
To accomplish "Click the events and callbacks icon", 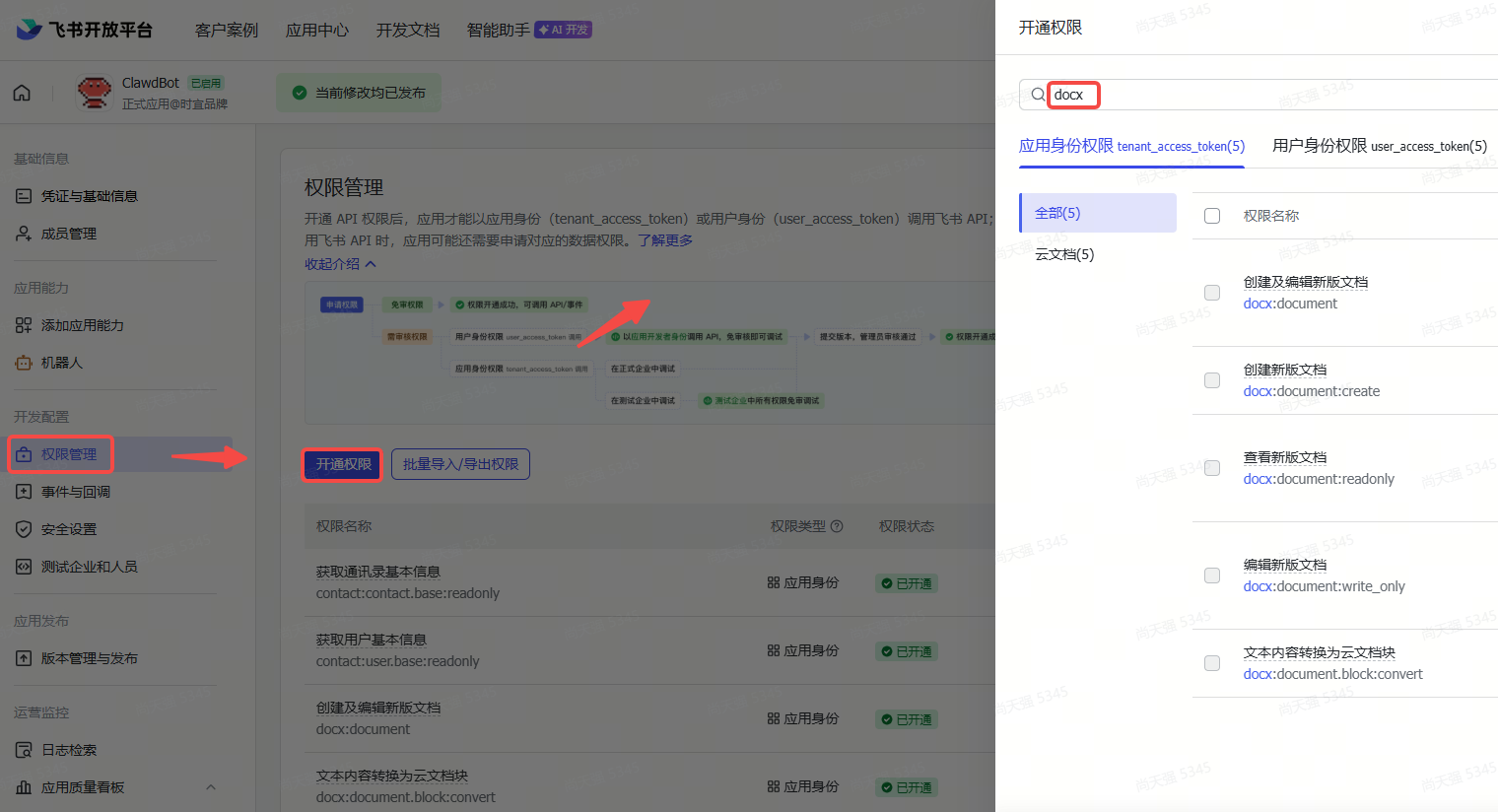I will coord(24,492).
